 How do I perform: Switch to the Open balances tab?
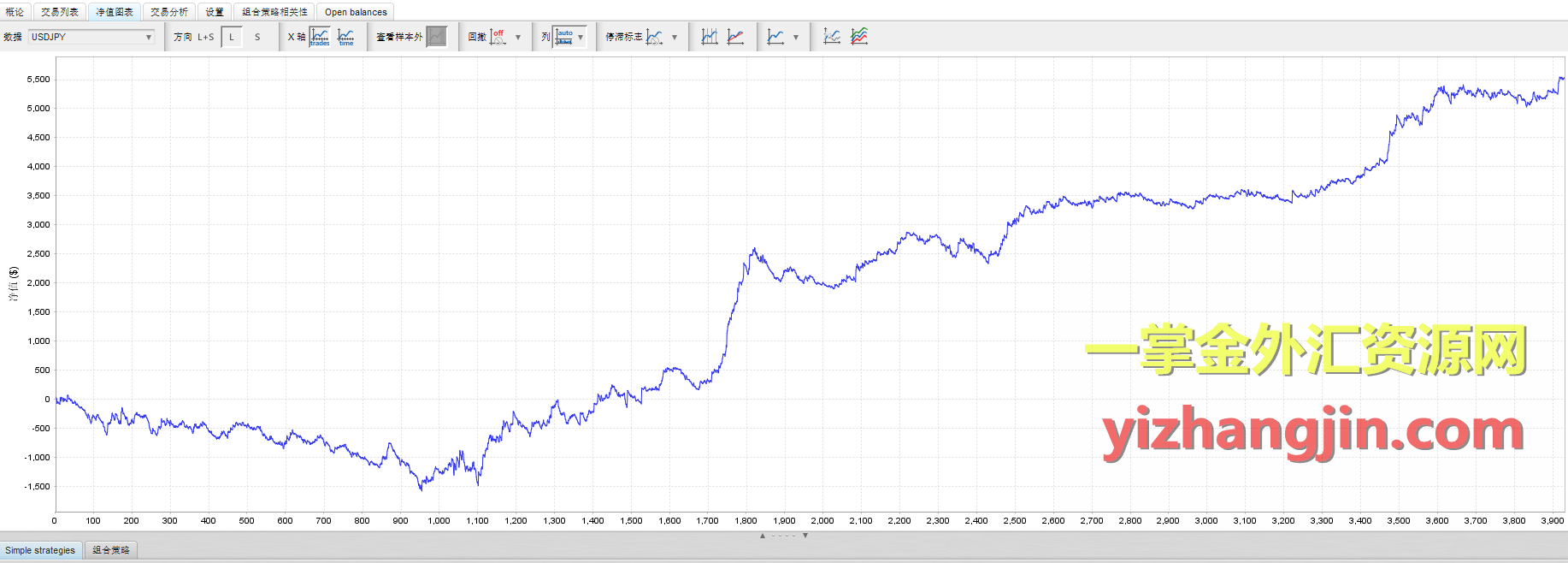pos(356,12)
